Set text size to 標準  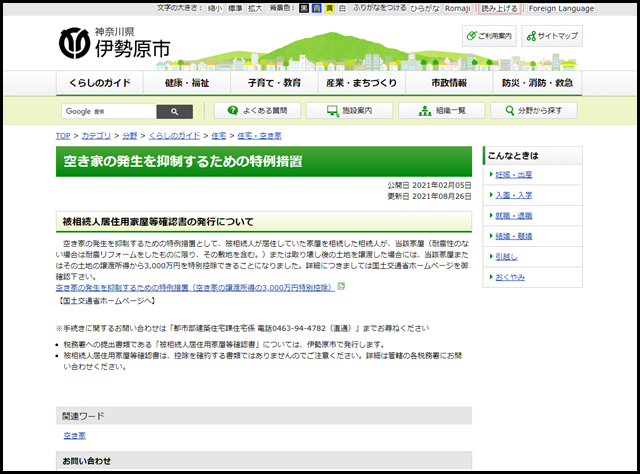click(x=235, y=8)
